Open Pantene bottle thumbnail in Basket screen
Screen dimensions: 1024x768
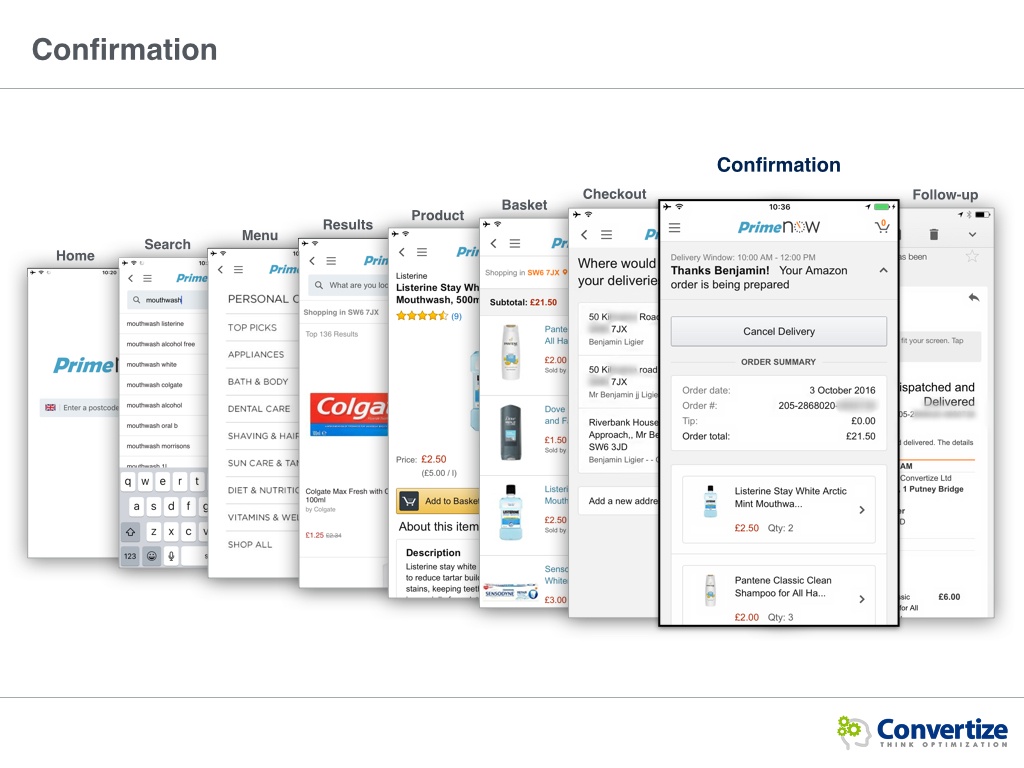point(511,353)
